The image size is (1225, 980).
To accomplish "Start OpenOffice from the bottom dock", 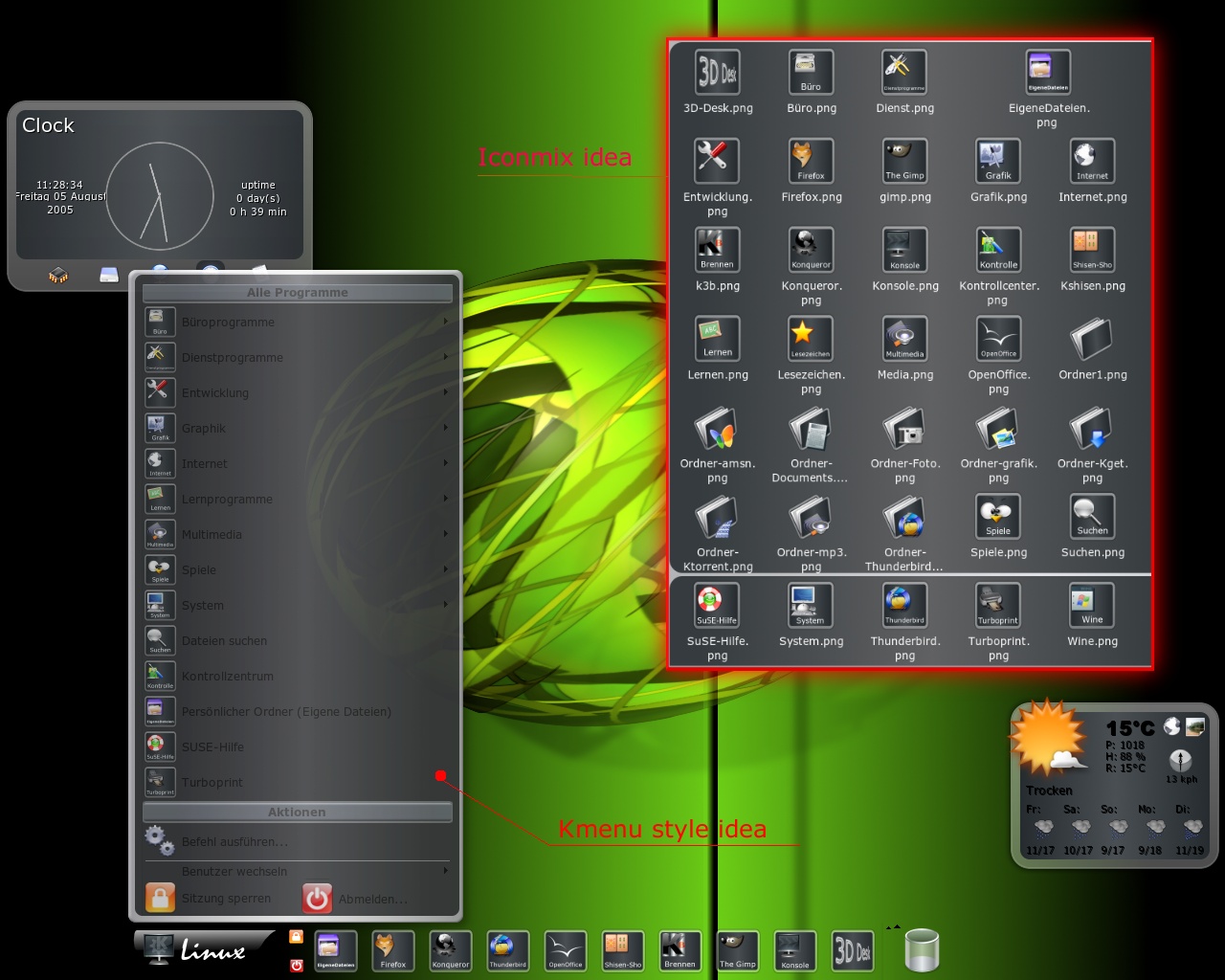I will pyautogui.click(x=566, y=951).
